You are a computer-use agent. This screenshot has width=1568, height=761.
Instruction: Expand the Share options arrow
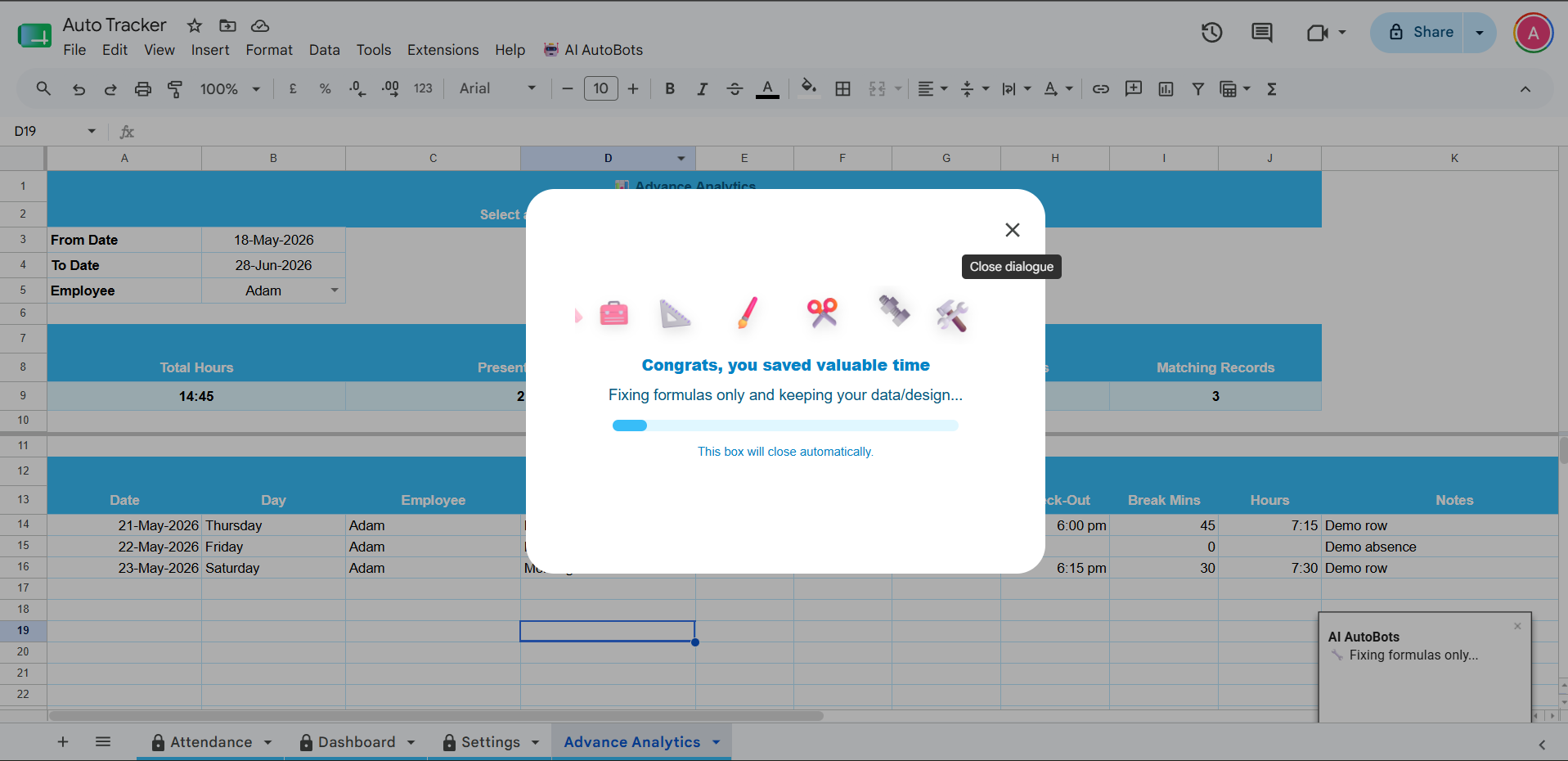(x=1480, y=33)
